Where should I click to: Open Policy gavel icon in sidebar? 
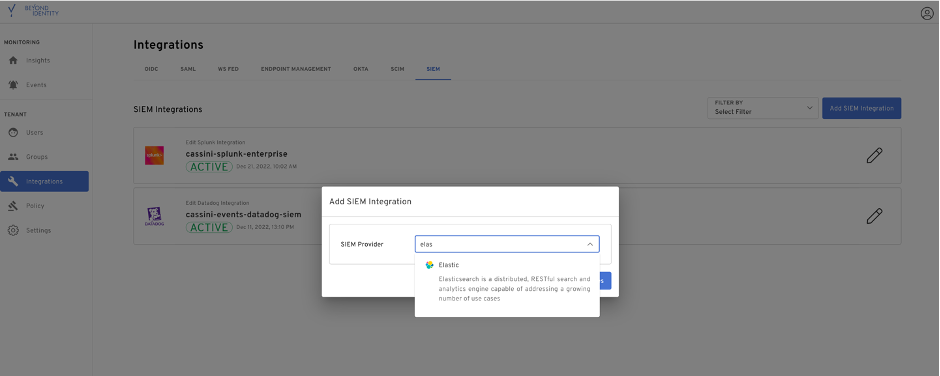[13, 206]
